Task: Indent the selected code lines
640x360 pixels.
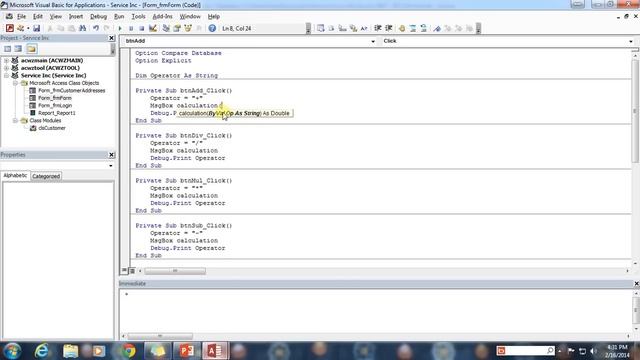Action: pyautogui.click(x=378, y=28)
